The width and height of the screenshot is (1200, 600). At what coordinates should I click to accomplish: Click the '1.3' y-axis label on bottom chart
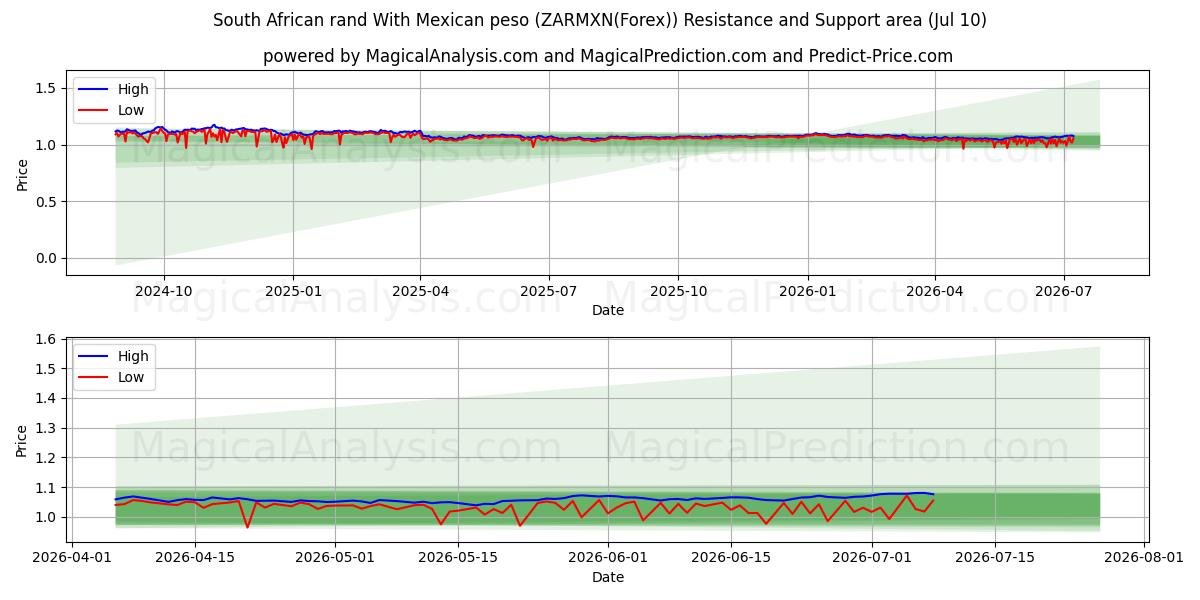48,429
